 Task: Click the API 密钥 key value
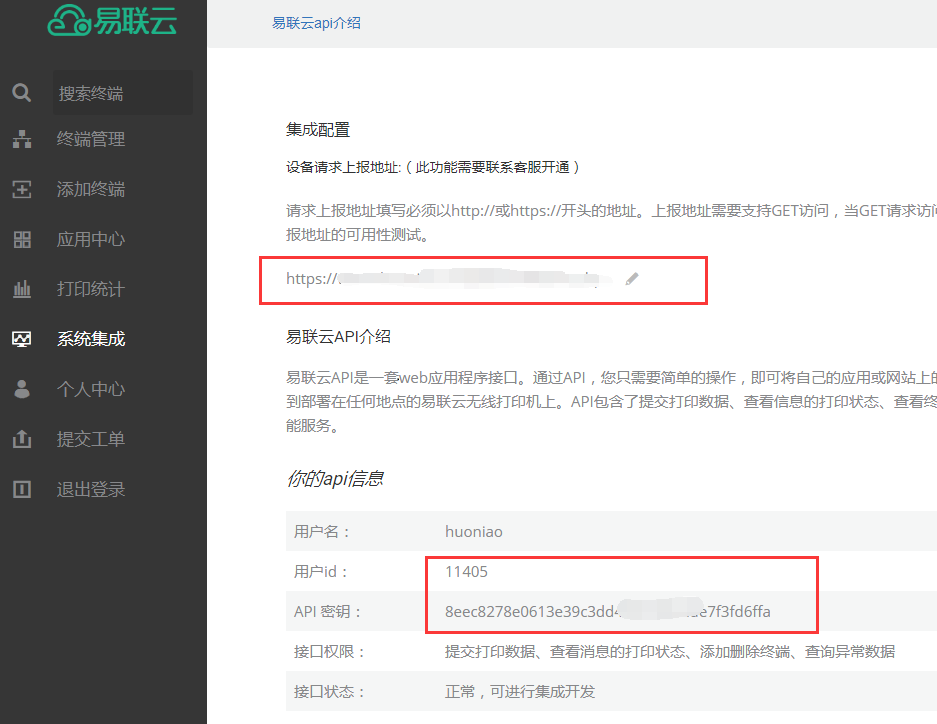pyautogui.click(x=608, y=611)
